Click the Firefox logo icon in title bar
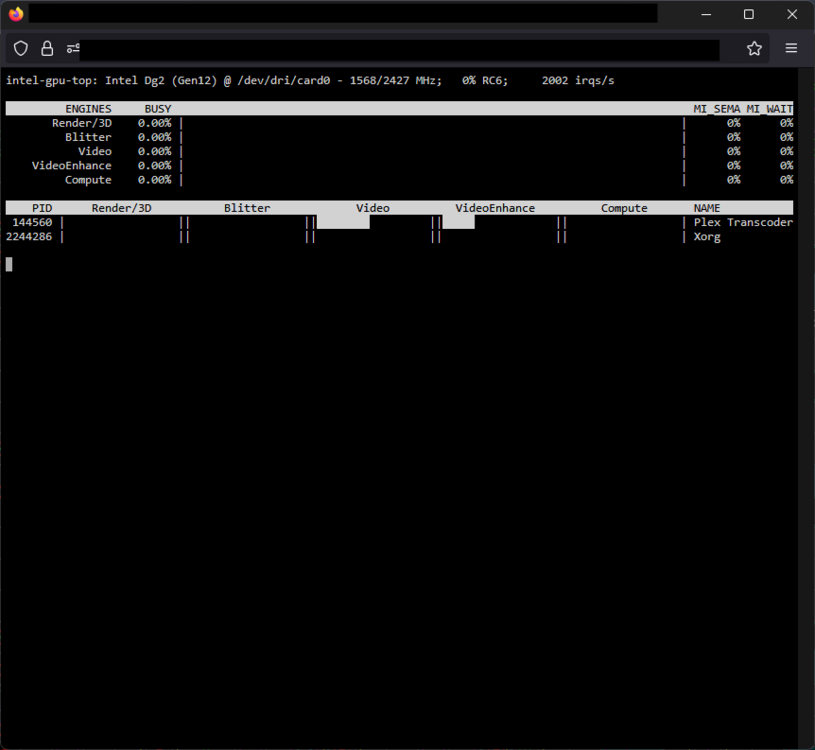 [x=16, y=14]
